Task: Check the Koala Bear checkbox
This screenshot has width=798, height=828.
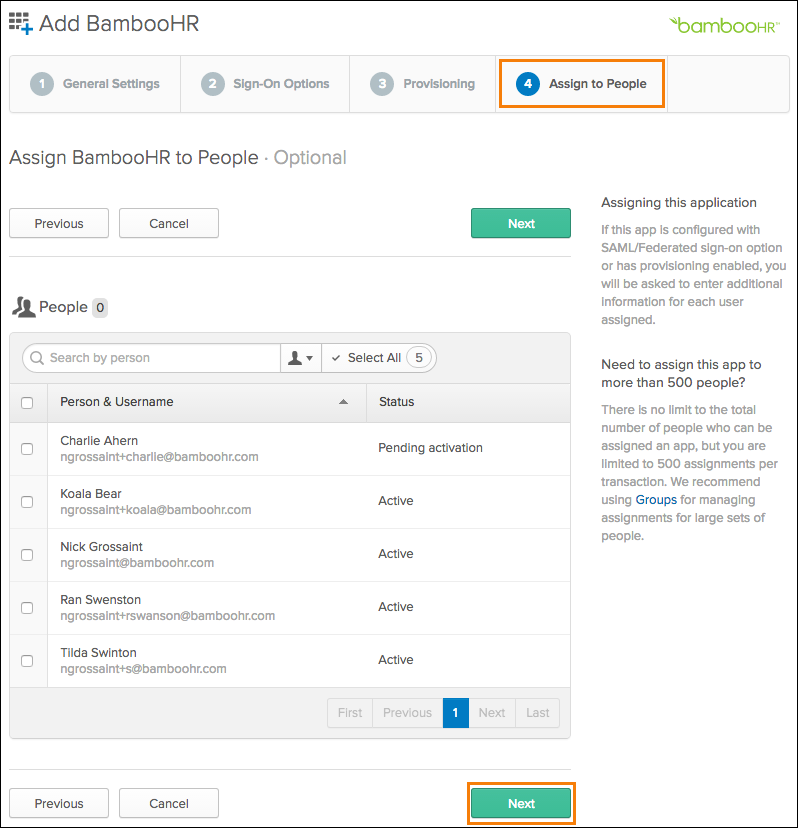Action: (x=27, y=502)
